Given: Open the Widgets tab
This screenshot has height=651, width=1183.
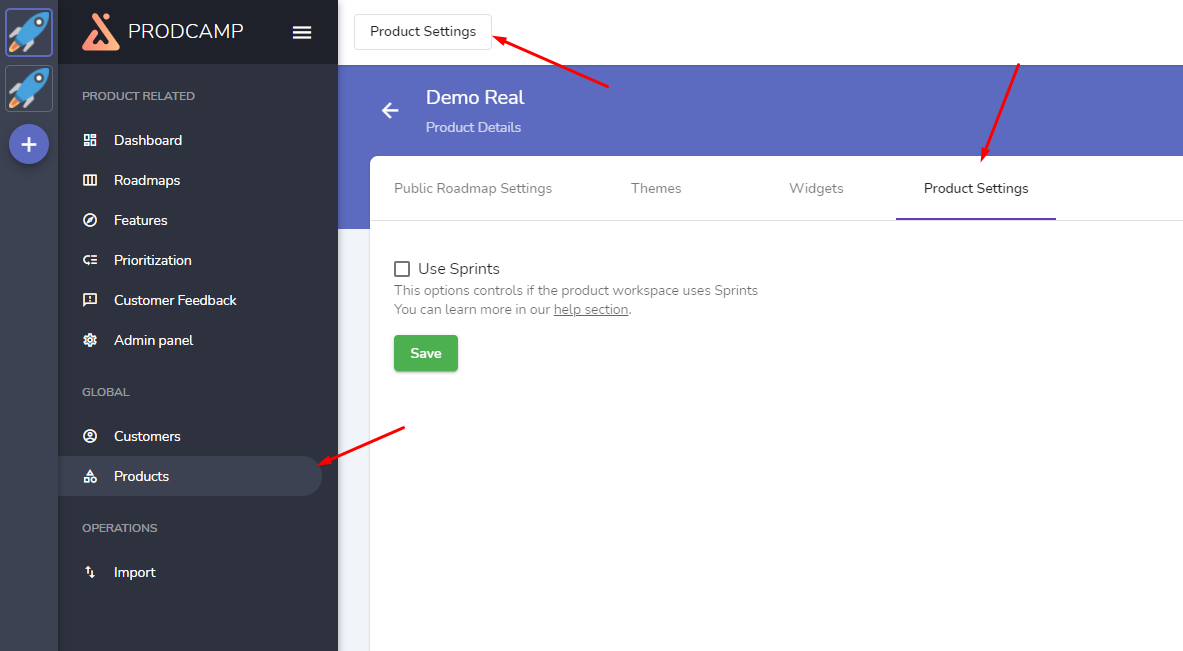Looking at the screenshot, I should (816, 189).
